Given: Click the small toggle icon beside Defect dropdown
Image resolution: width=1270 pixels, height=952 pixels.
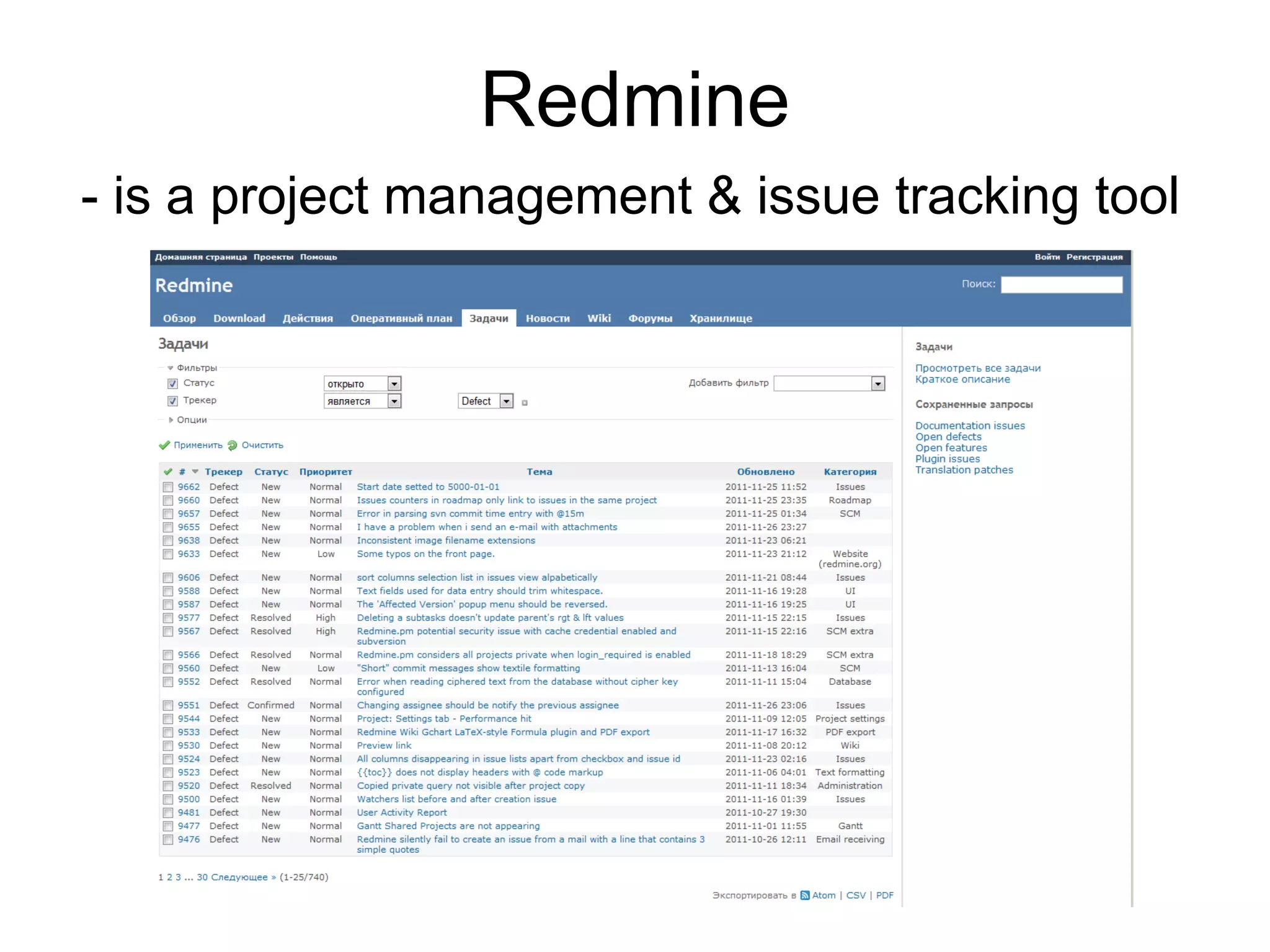Looking at the screenshot, I should (525, 403).
